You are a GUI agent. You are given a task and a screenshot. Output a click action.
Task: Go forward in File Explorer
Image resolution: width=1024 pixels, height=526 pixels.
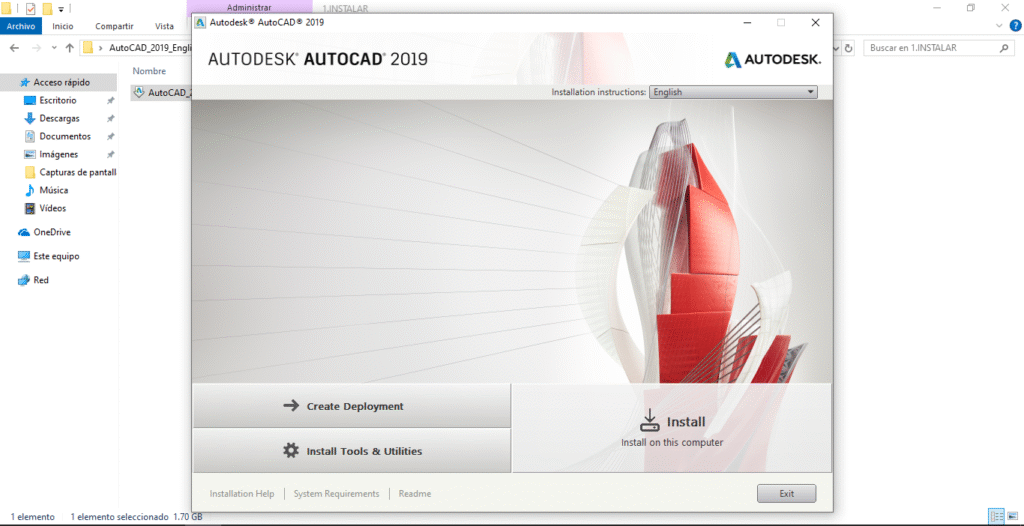pyautogui.click(x=37, y=48)
